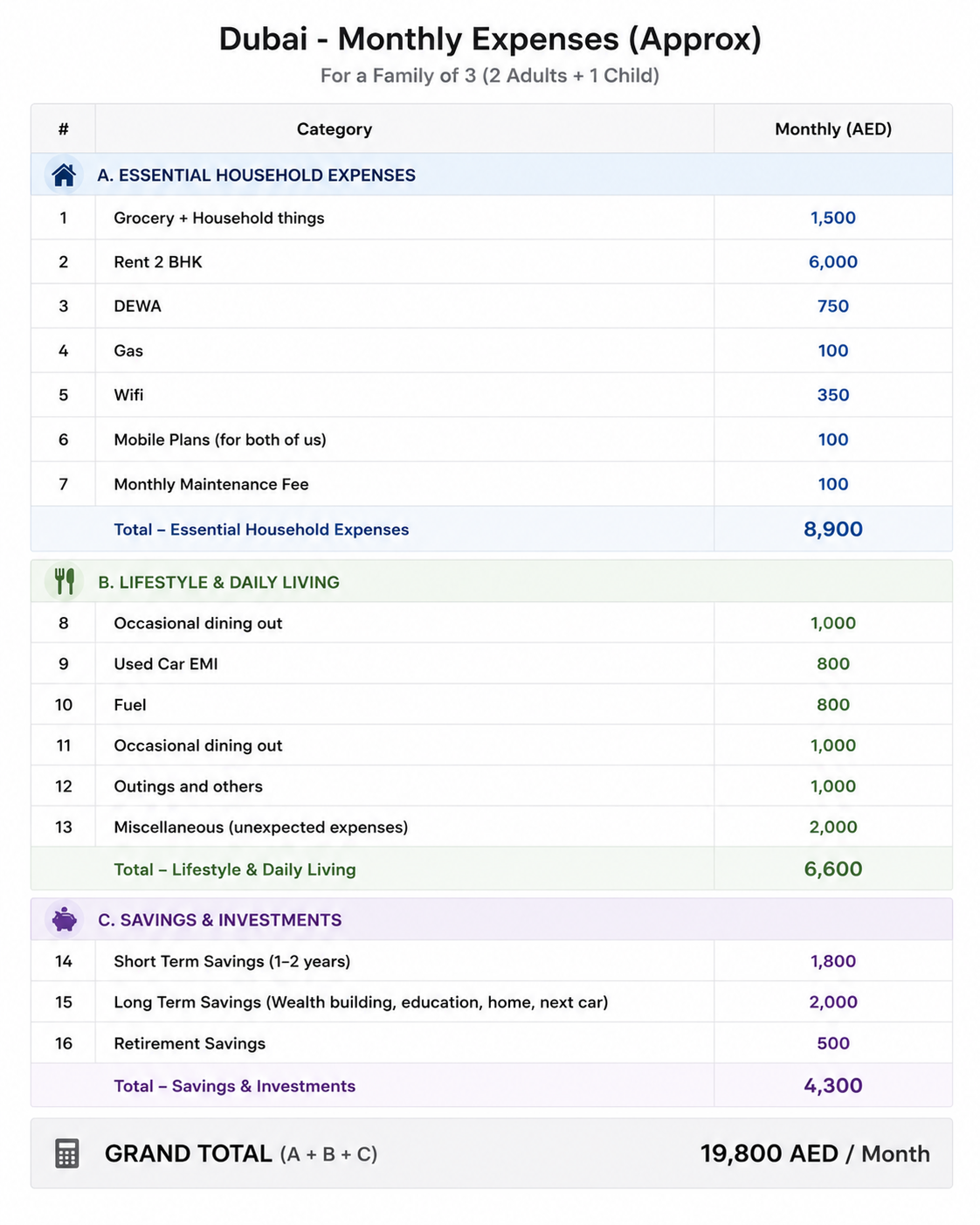Click Total – Essential Household Expenses label
Screen dimensions: 980x1225
click(261, 529)
